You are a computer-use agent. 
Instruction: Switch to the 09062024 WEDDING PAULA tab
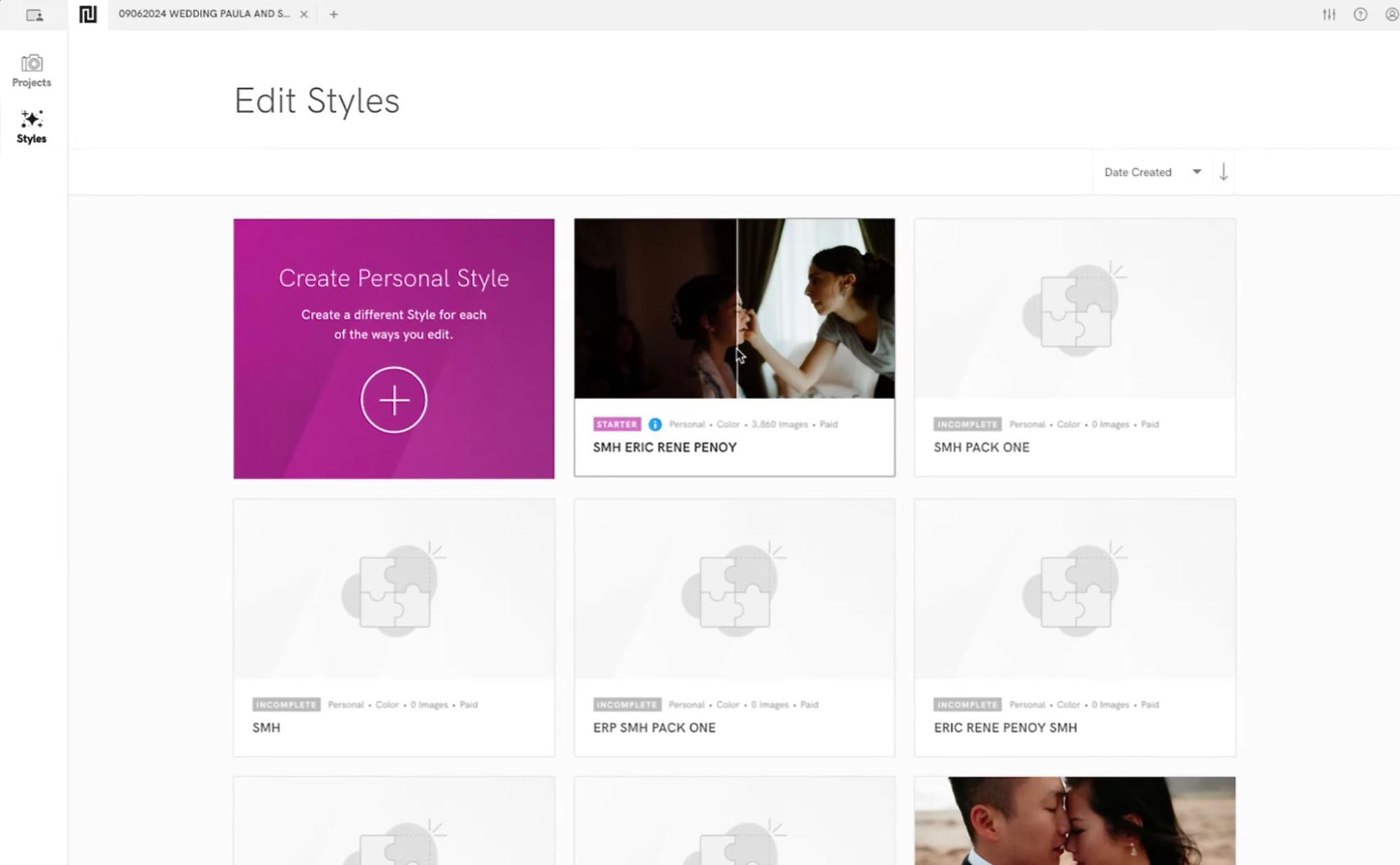[205, 14]
